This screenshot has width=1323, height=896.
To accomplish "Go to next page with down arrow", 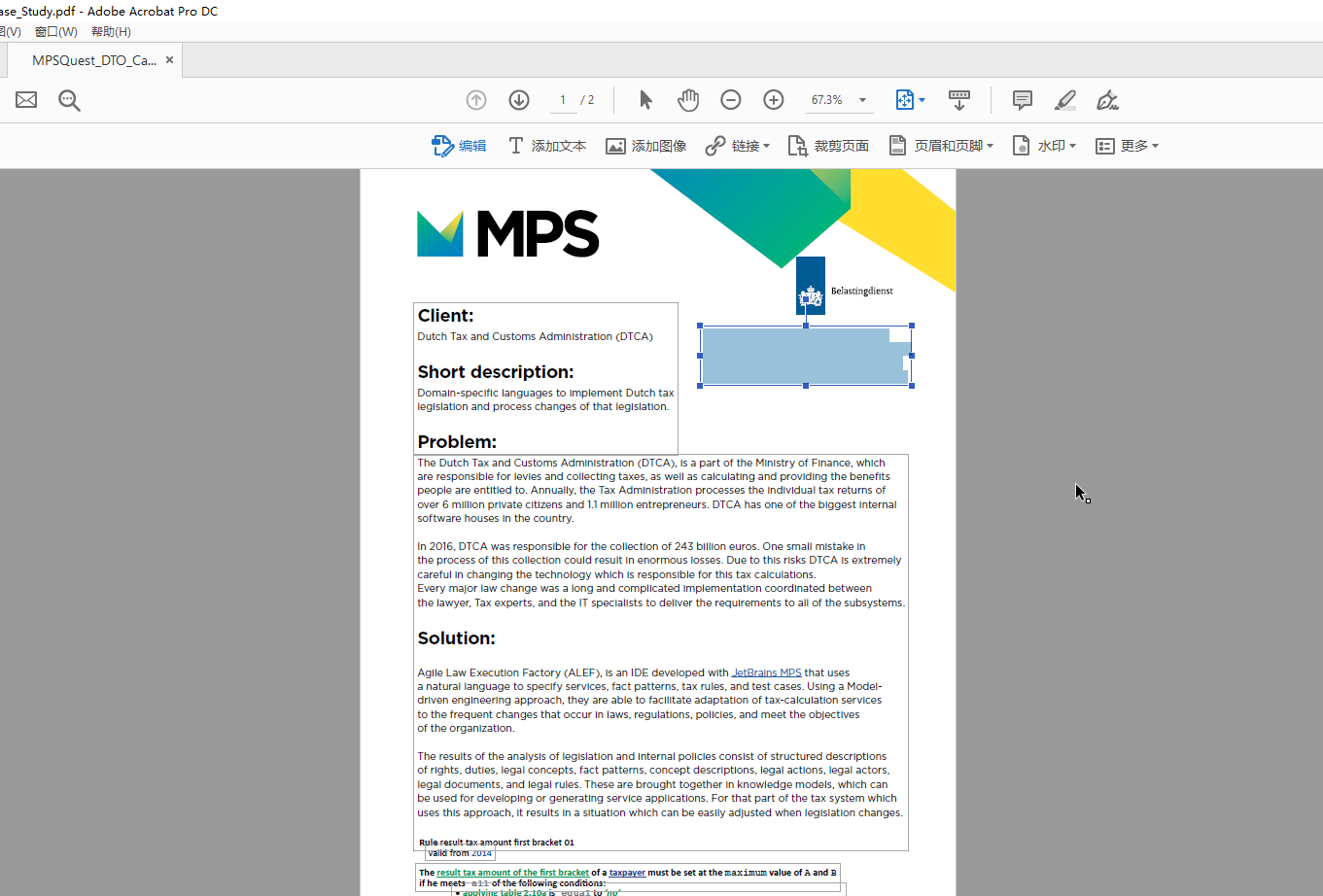I will (x=519, y=100).
